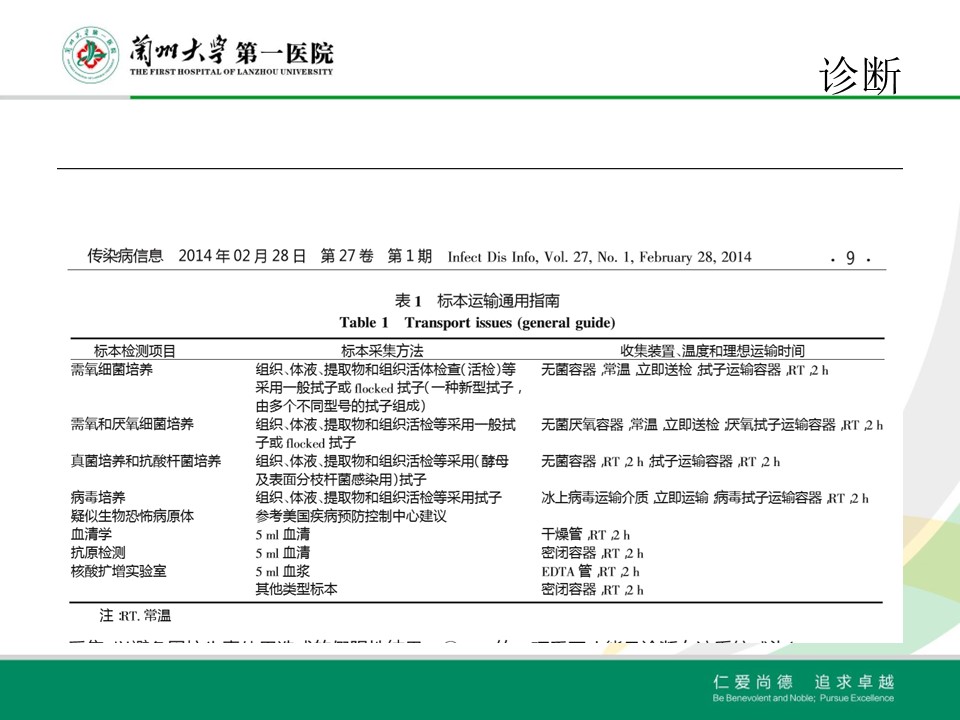Click the line "及表面分枝杆菌感染用)拭子"
960x720 pixels.
click(x=341, y=479)
